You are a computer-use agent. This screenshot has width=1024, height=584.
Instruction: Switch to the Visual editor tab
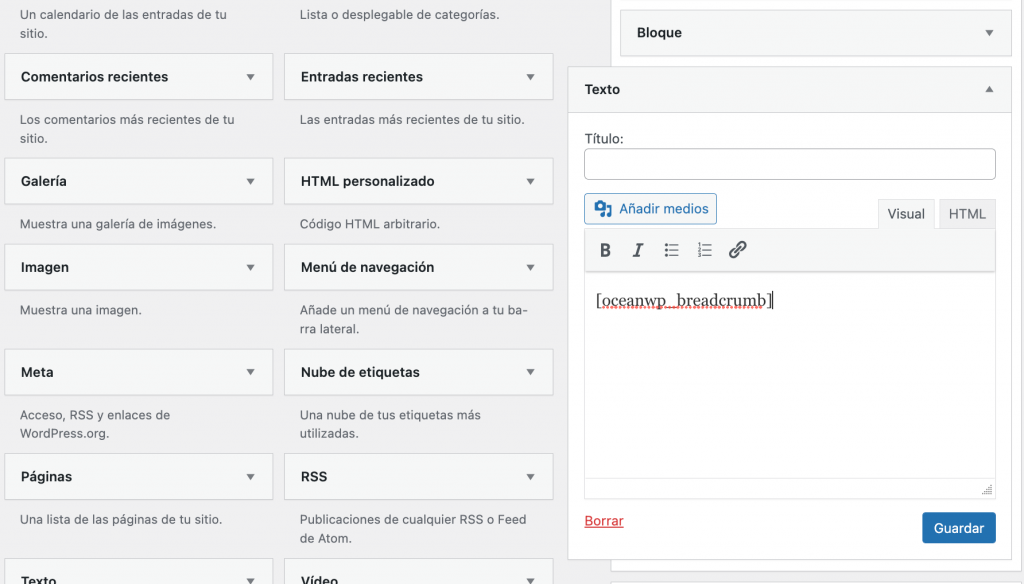[906, 214]
